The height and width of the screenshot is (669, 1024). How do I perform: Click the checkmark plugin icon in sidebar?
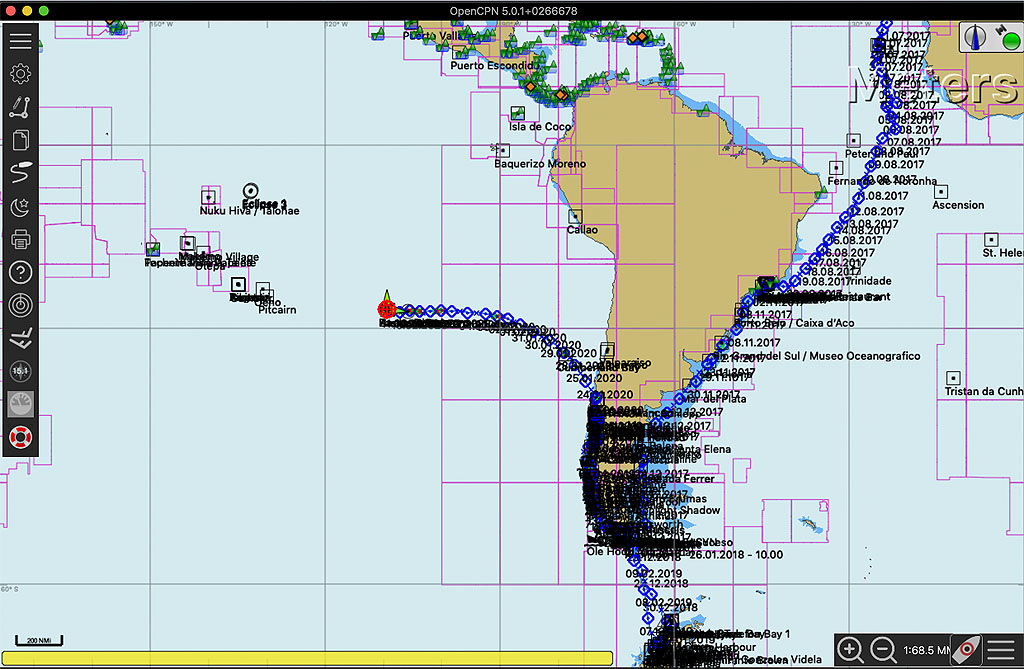(x=20, y=338)
